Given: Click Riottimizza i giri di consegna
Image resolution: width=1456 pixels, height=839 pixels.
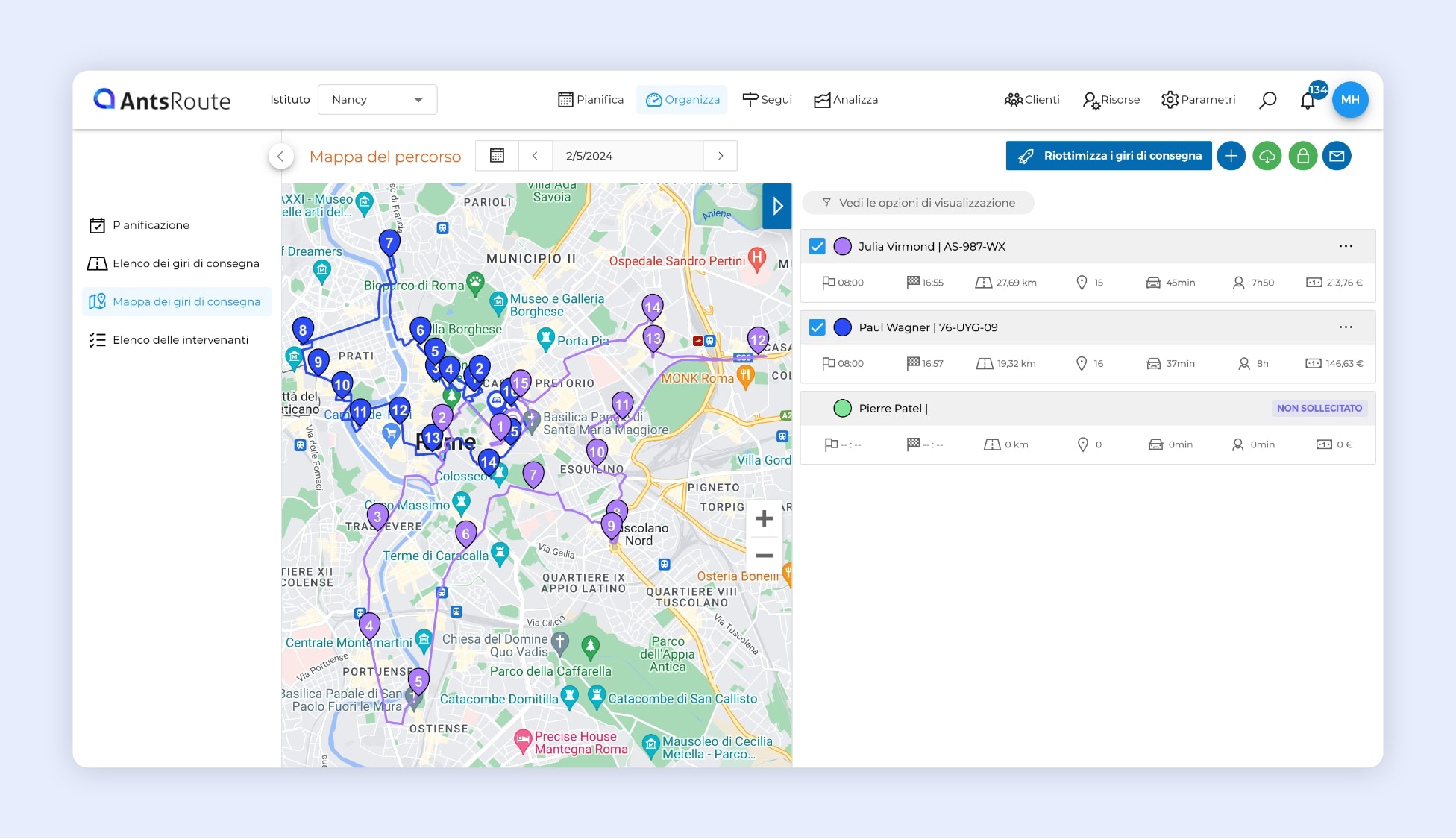Looking at the screenshot, I should pos(1108,156).
